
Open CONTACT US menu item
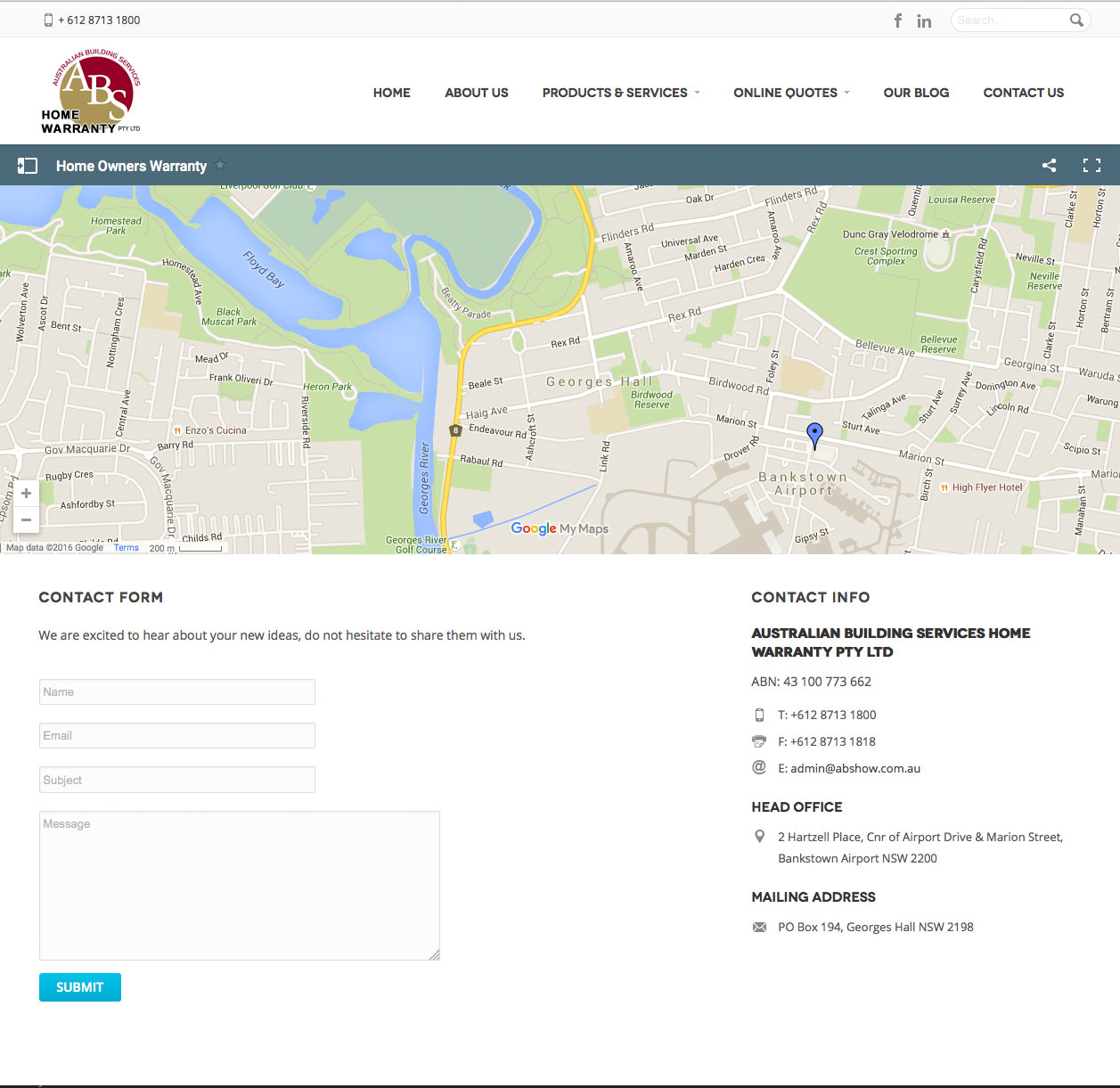[1024, 93]
